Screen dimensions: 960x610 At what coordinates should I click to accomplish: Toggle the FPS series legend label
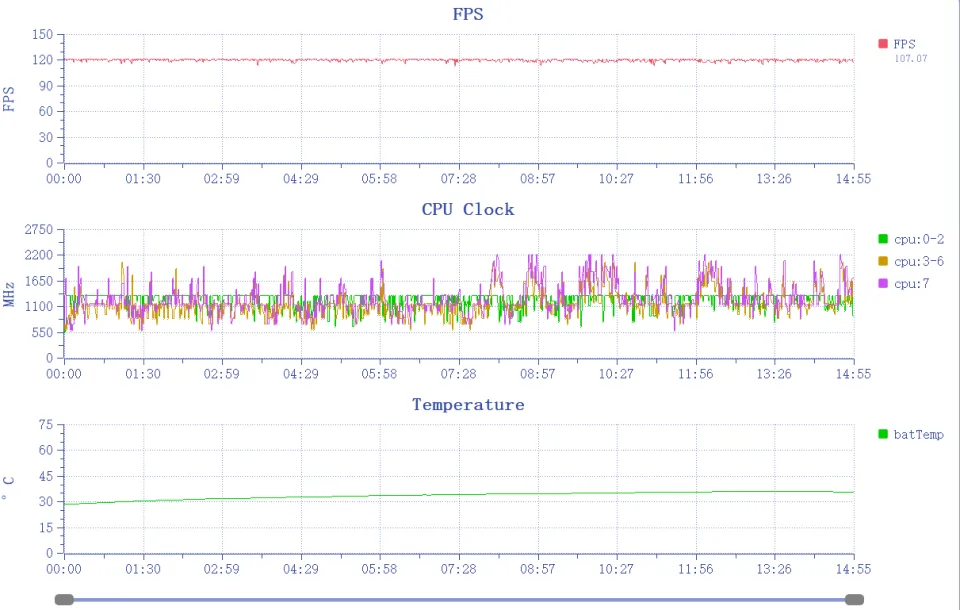(x=904, y=43)
